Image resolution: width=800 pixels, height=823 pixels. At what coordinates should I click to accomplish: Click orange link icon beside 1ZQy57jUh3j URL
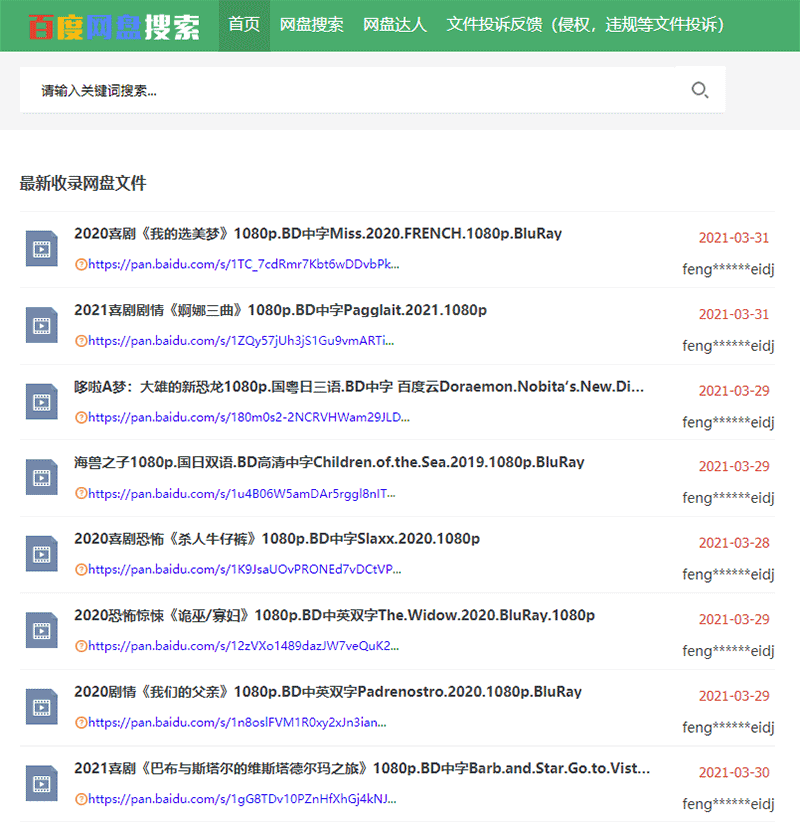coord(81,341)
